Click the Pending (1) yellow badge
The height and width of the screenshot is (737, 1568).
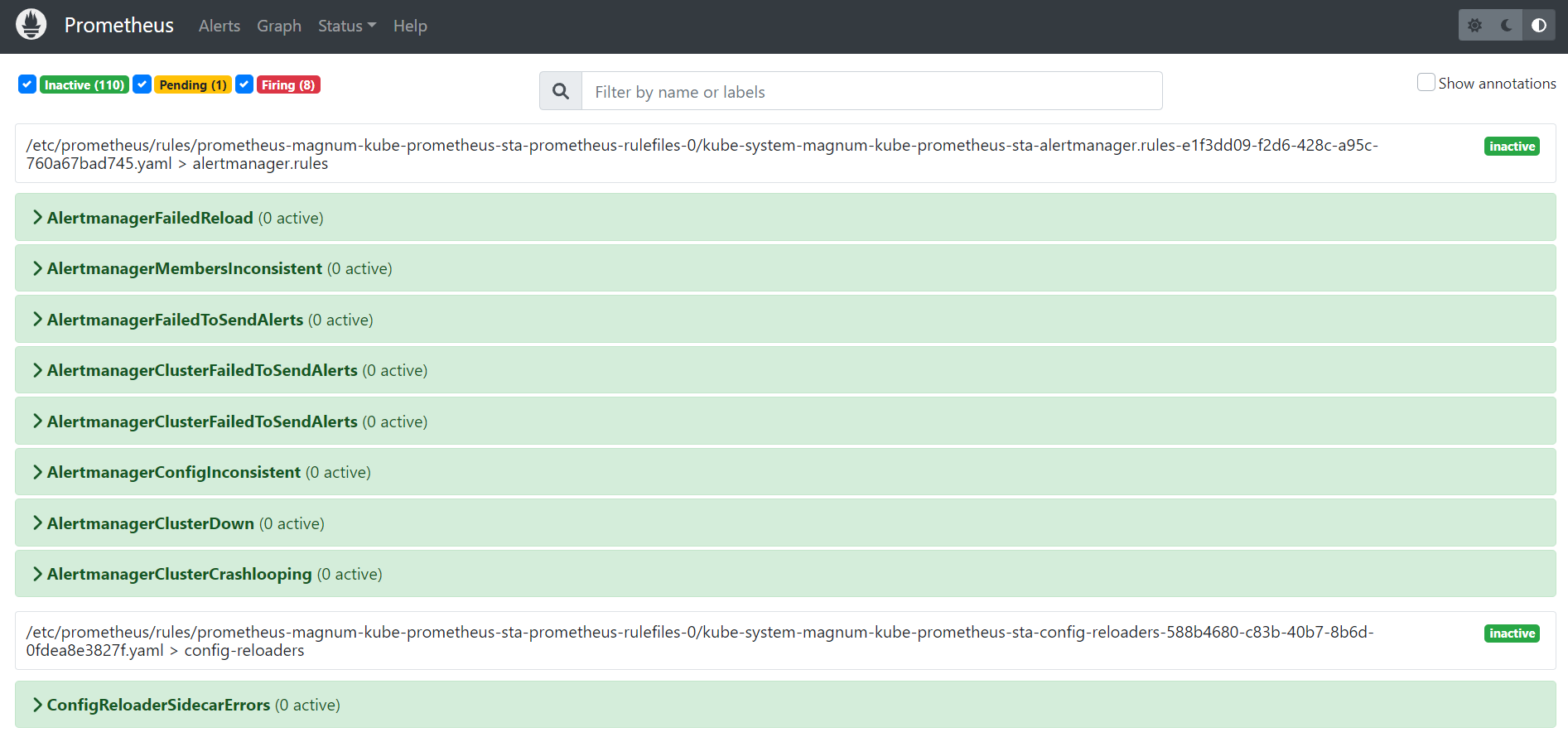(193, 85)
